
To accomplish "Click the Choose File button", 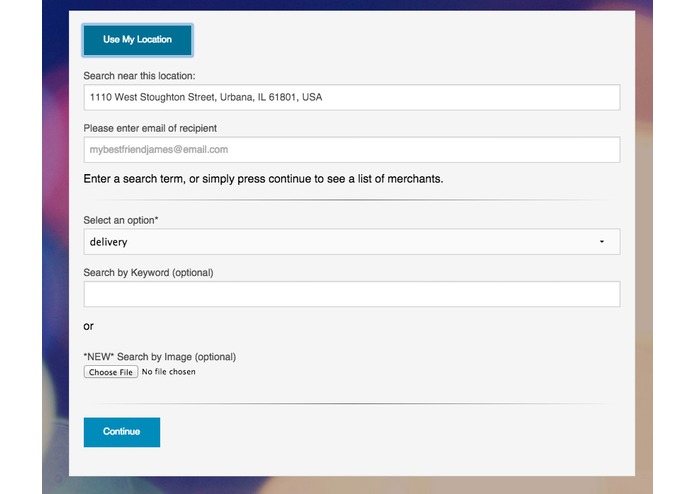I will (x=111, y=372).
